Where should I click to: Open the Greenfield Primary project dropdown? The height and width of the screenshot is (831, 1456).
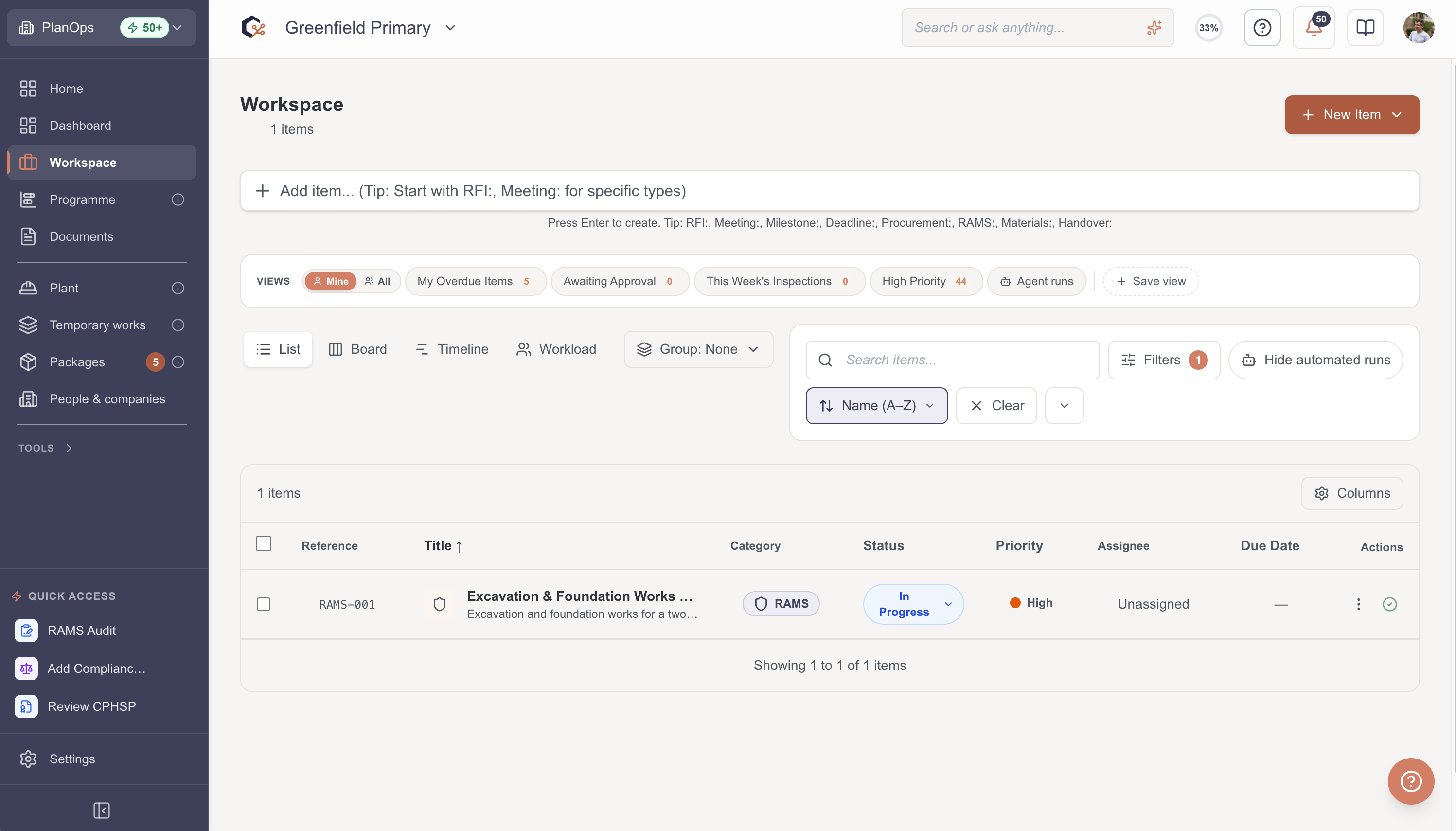[x=370, y=27]
